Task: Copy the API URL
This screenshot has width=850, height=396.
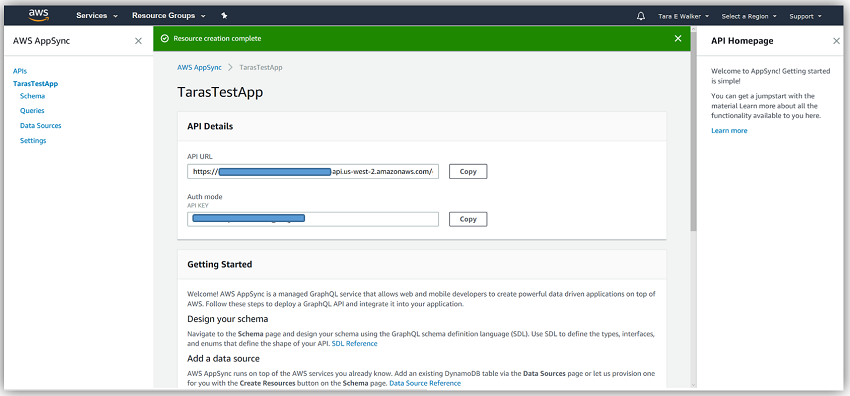Action: 468,171
